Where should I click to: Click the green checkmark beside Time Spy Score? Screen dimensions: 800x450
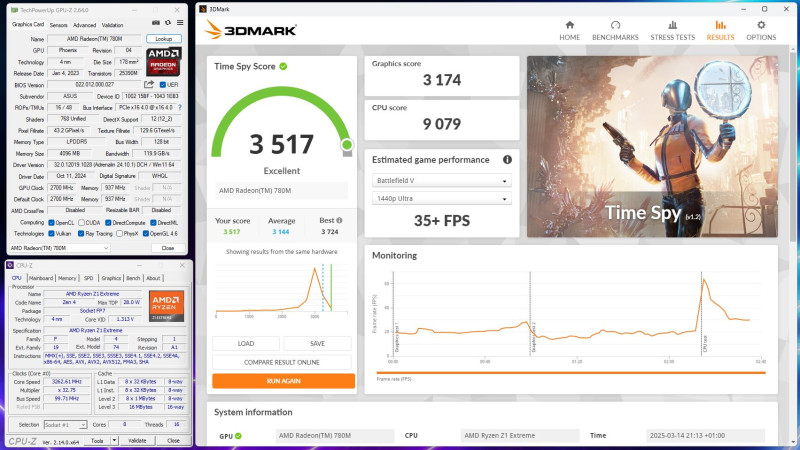coord(283,66)
